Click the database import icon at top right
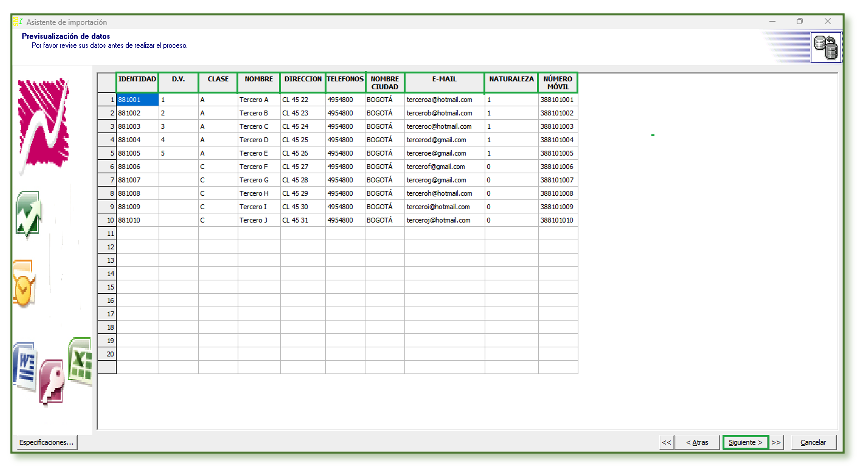The image size is (862, 467). 826,46
